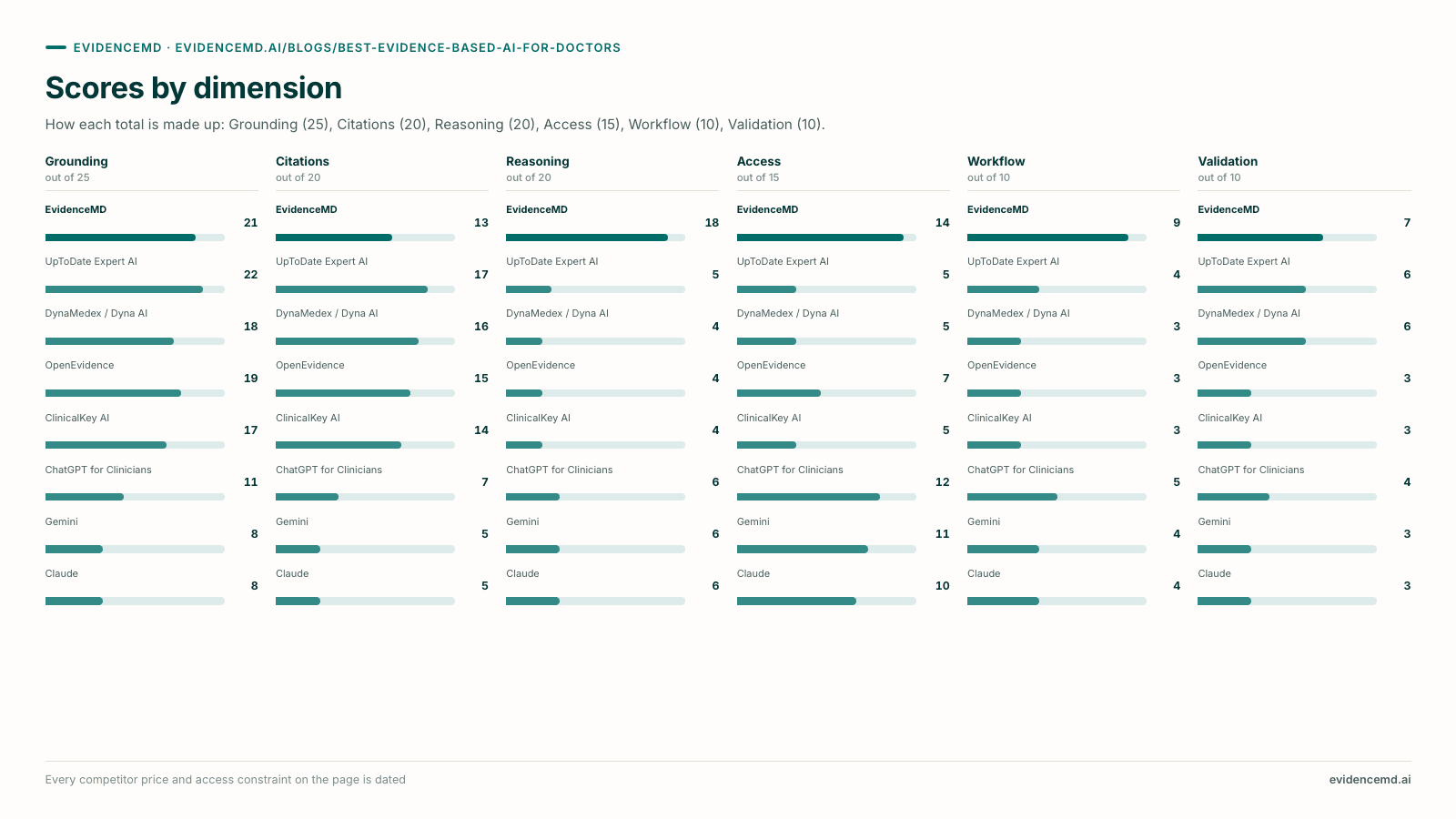Click Workflow score 9 for EvidenceMD
Viewport: 1456px width, 819px height.
tap(1177, 223)
